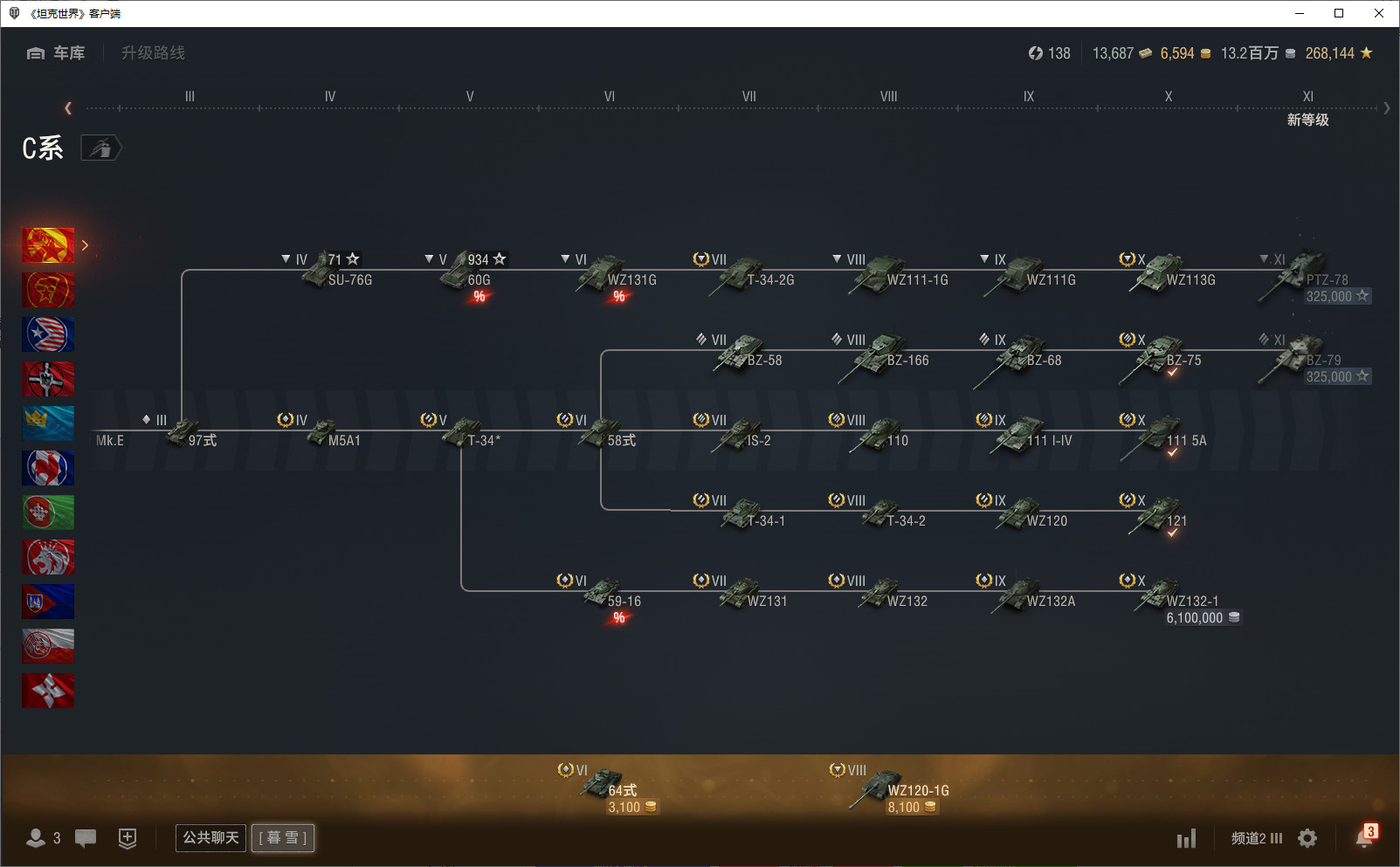1400x867 pixels.
Task: Select the China nation flag
Action: 48,245
